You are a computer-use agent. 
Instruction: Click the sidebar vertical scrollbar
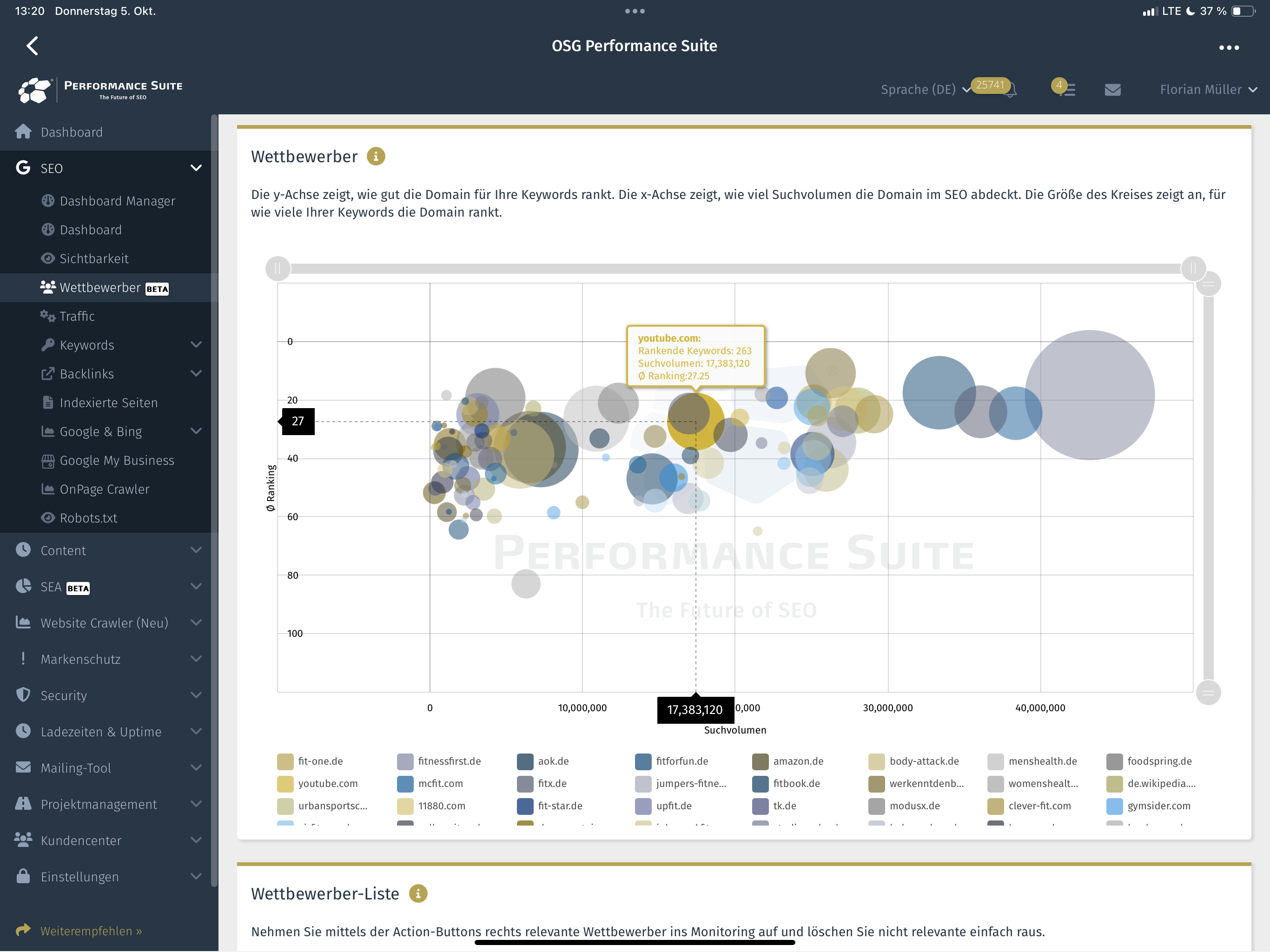click(214, 500)
